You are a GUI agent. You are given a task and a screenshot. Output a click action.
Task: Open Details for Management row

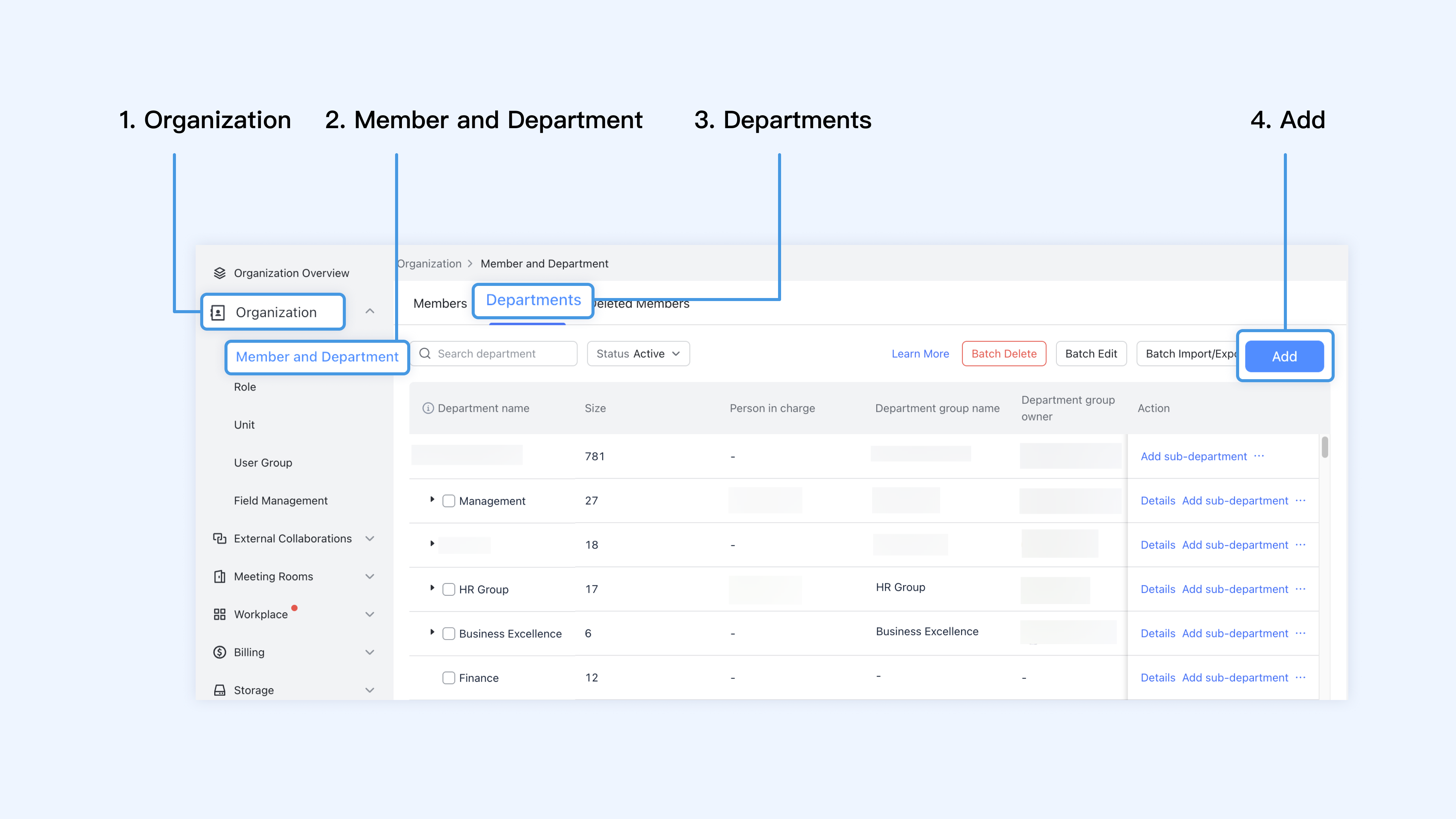(x=1158, y=501)
